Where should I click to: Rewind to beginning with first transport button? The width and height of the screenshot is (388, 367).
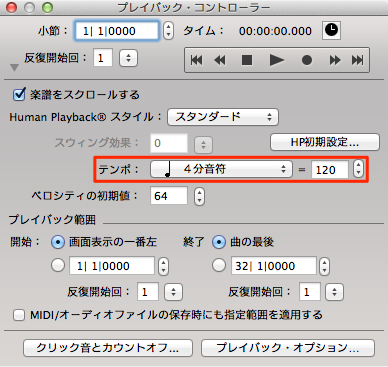coord(196,60)
